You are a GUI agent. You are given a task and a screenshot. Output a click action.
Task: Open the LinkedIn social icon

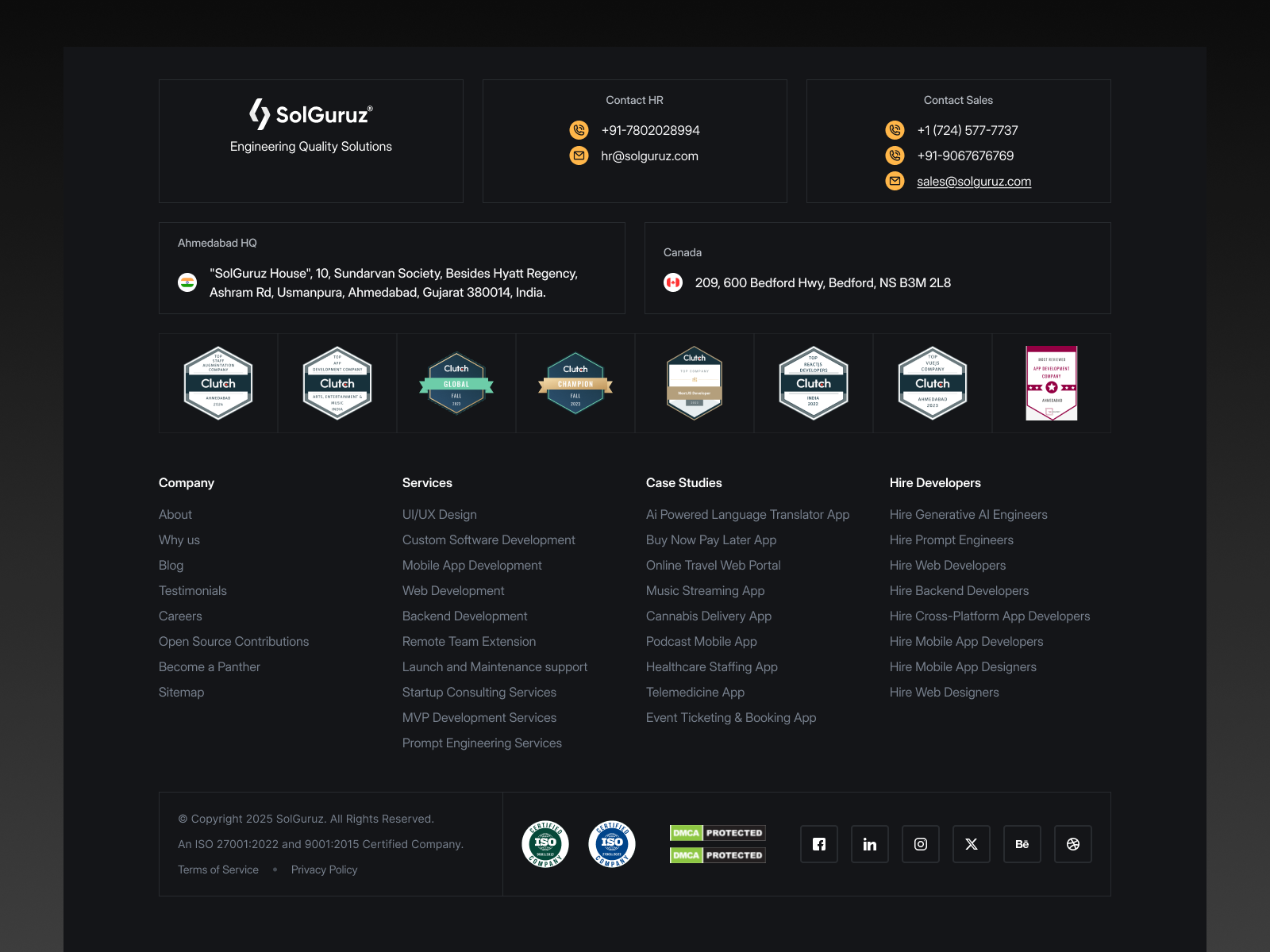870,844
